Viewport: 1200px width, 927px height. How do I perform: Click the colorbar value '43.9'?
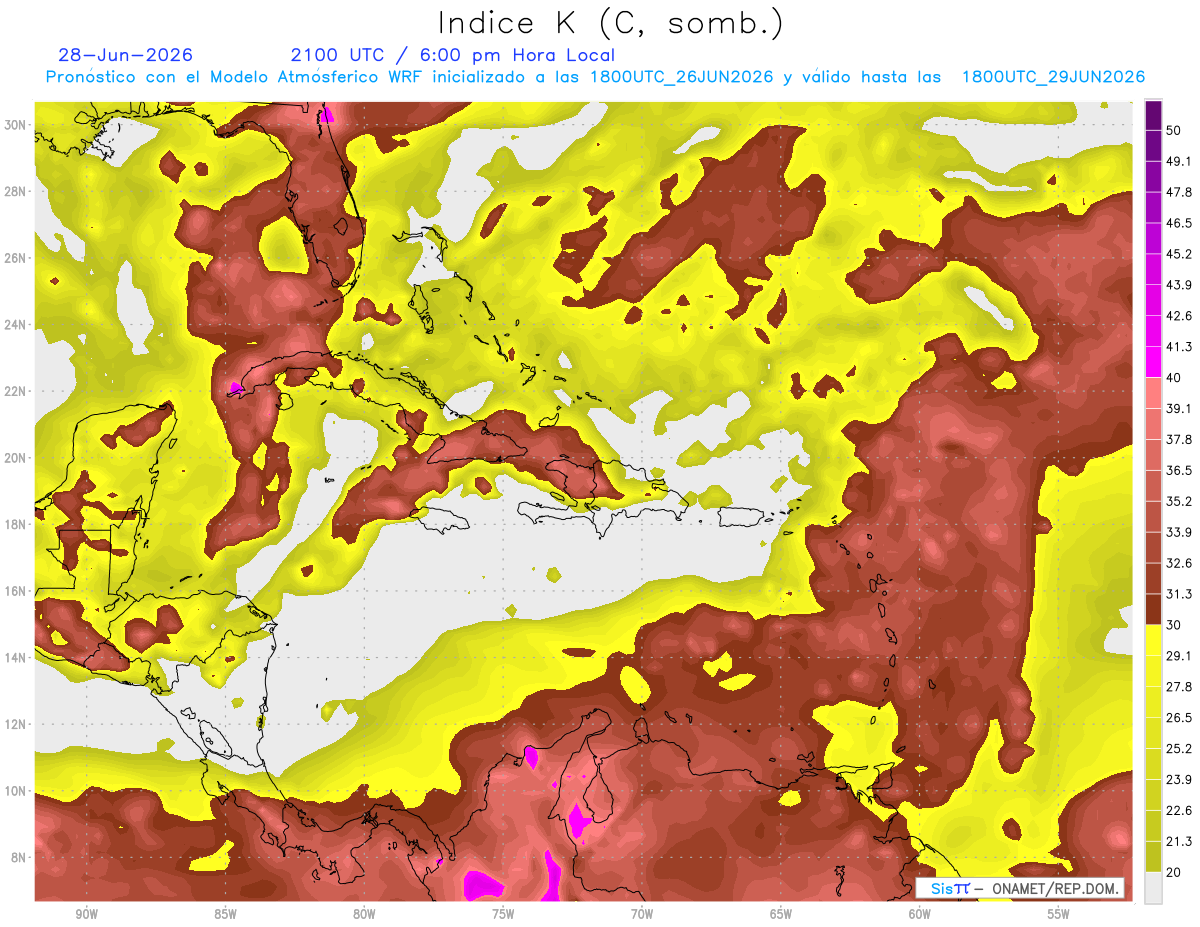[x=1179, y=285]
